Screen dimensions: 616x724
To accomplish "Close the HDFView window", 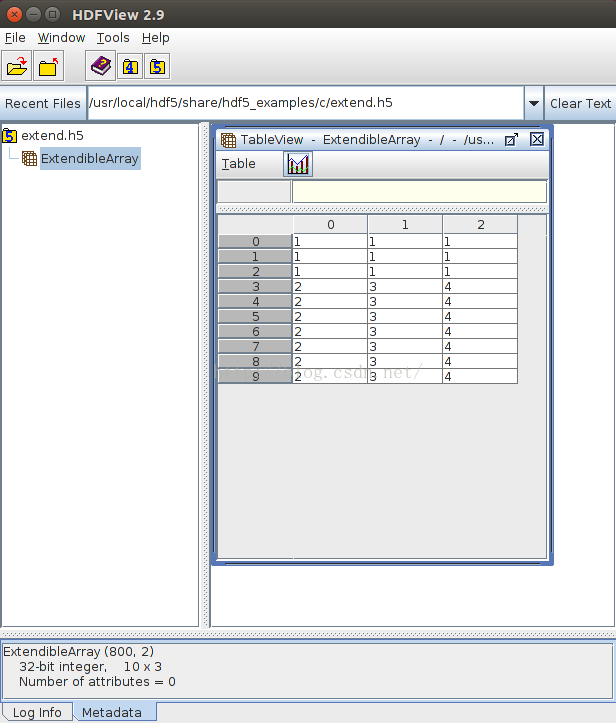I will [x=14, y=15].
